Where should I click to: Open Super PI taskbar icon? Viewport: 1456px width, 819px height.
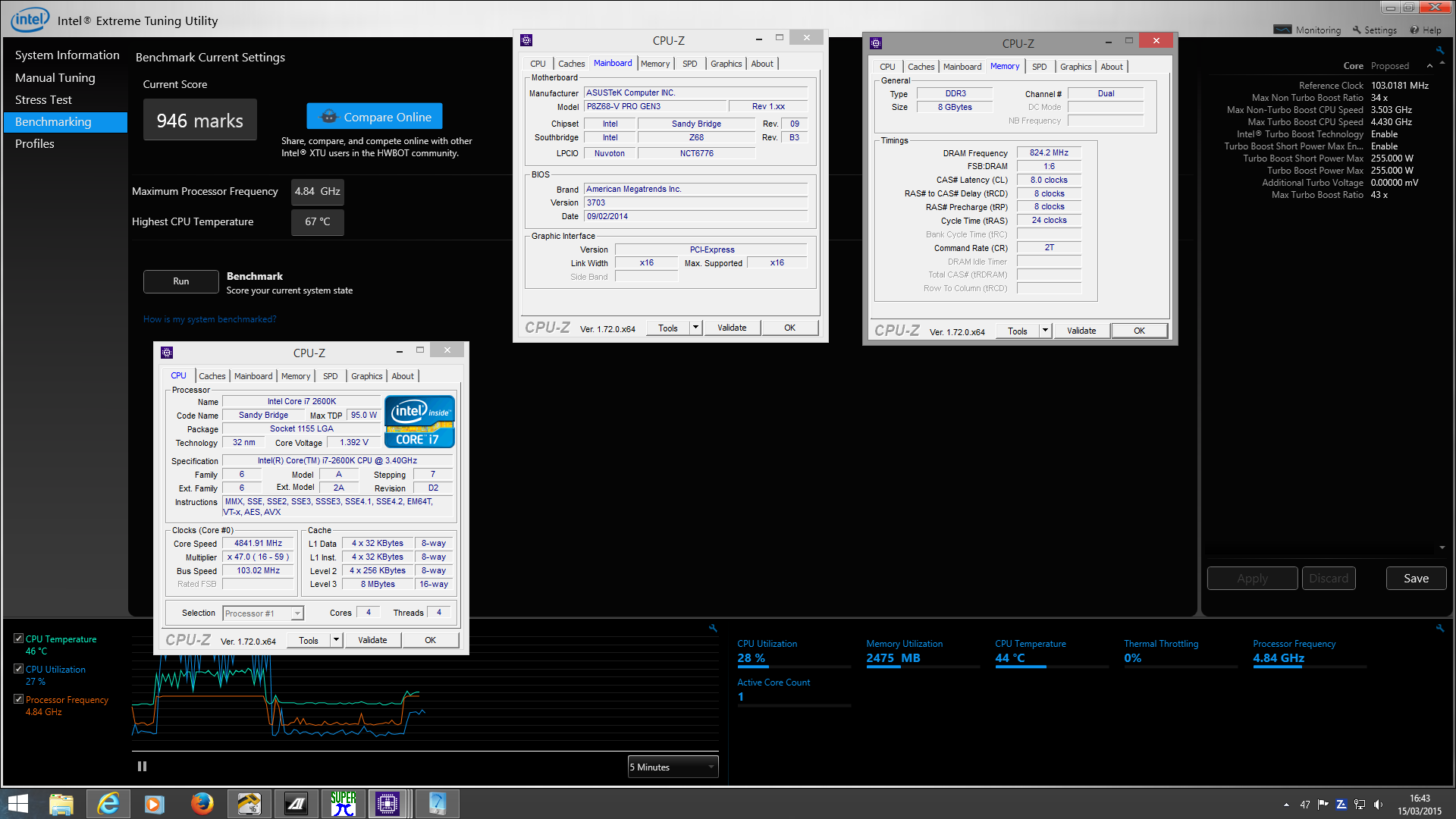tap(343, 804)
